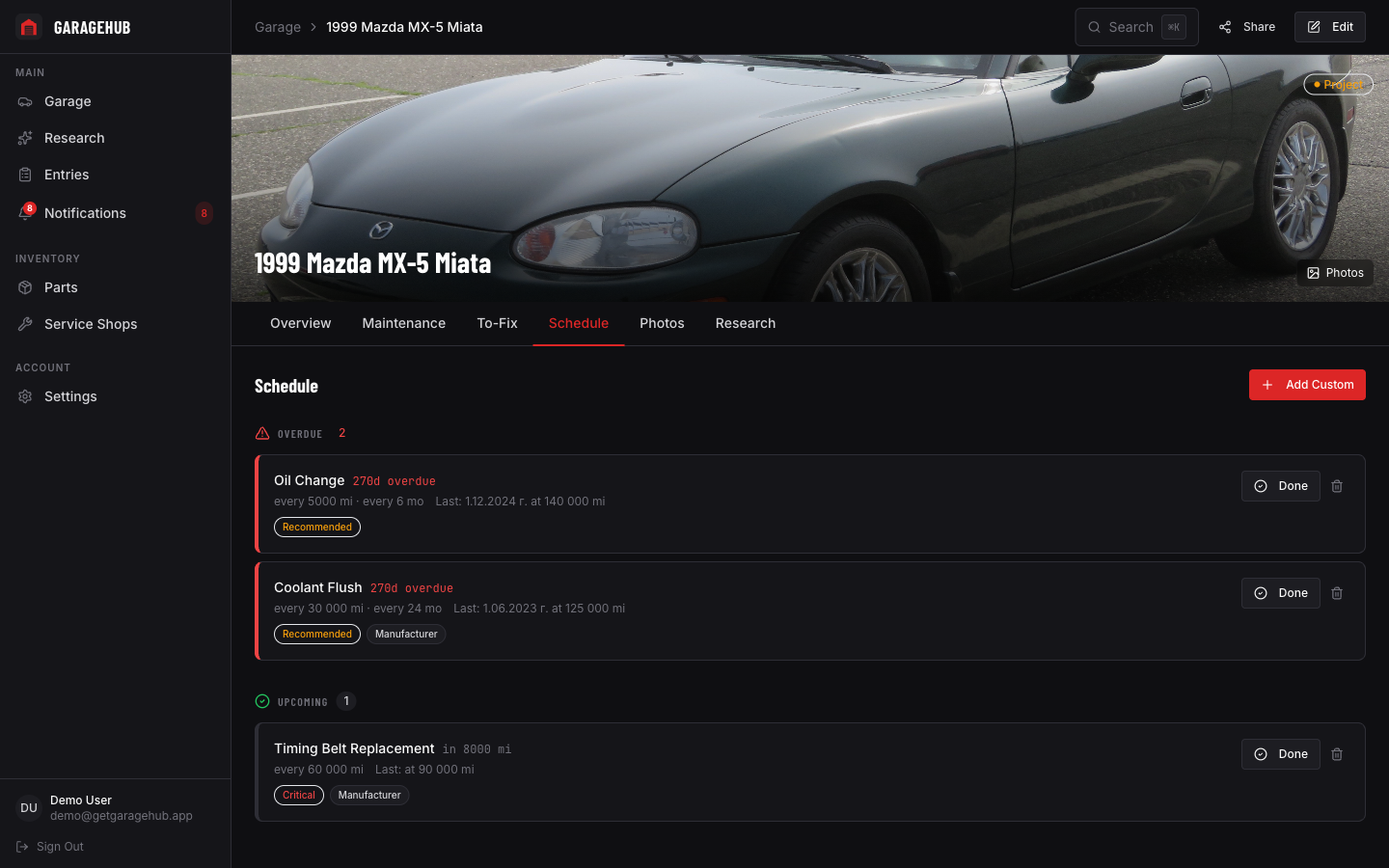Switch to the Maintenance tab
Image resolution: width=1389 pixels, height=868 pixels.
click(404, 323)
